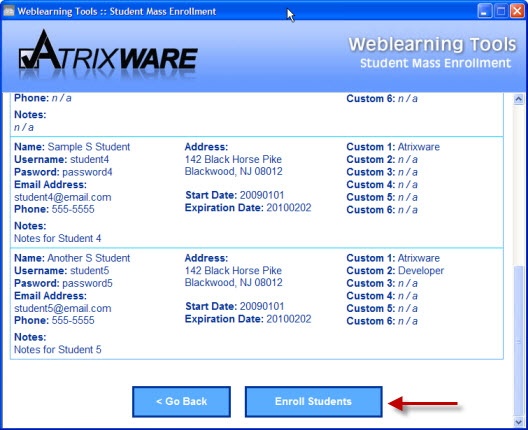Minimize the Student Mass Enrollment window

[x=485, y=11]
